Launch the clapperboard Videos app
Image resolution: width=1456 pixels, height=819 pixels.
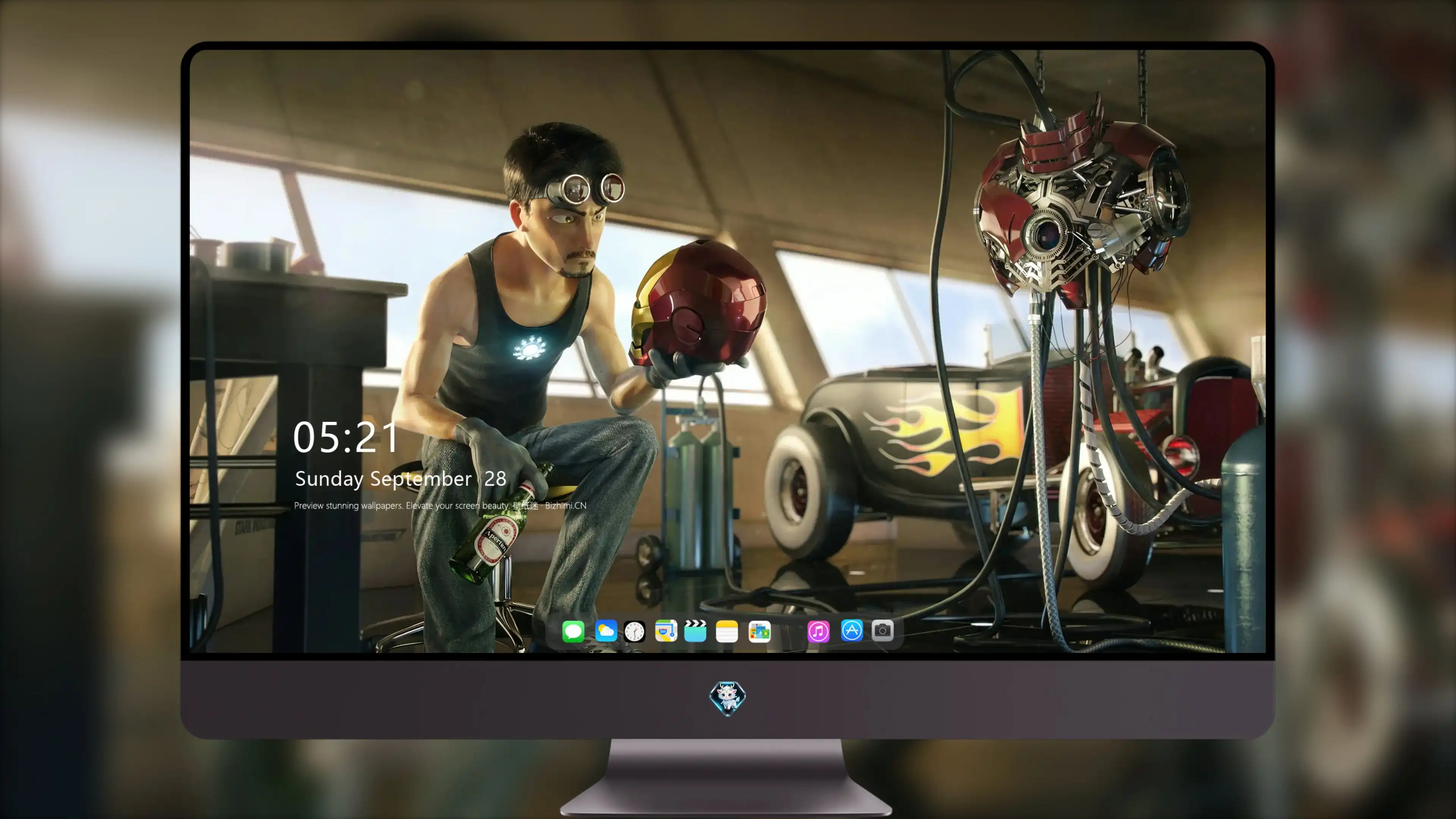click(695, 631)
